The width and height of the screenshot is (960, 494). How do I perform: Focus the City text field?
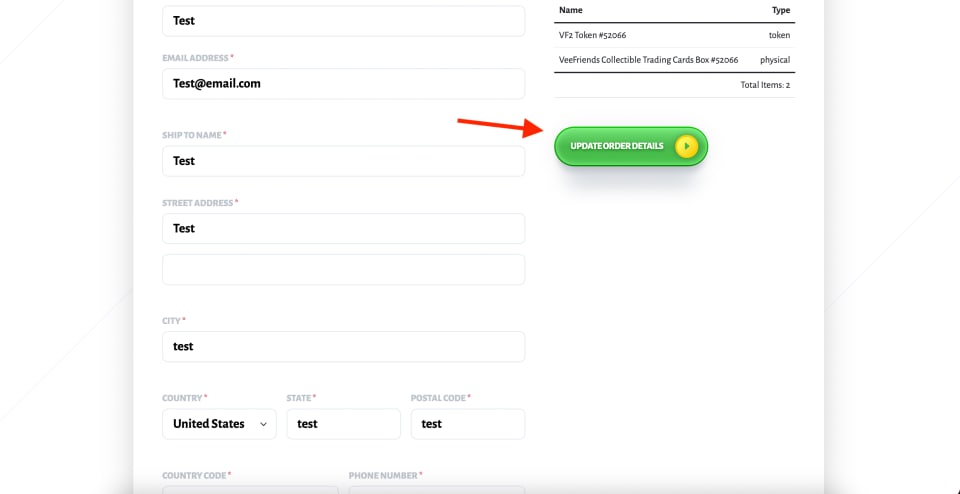pos(343,347)
